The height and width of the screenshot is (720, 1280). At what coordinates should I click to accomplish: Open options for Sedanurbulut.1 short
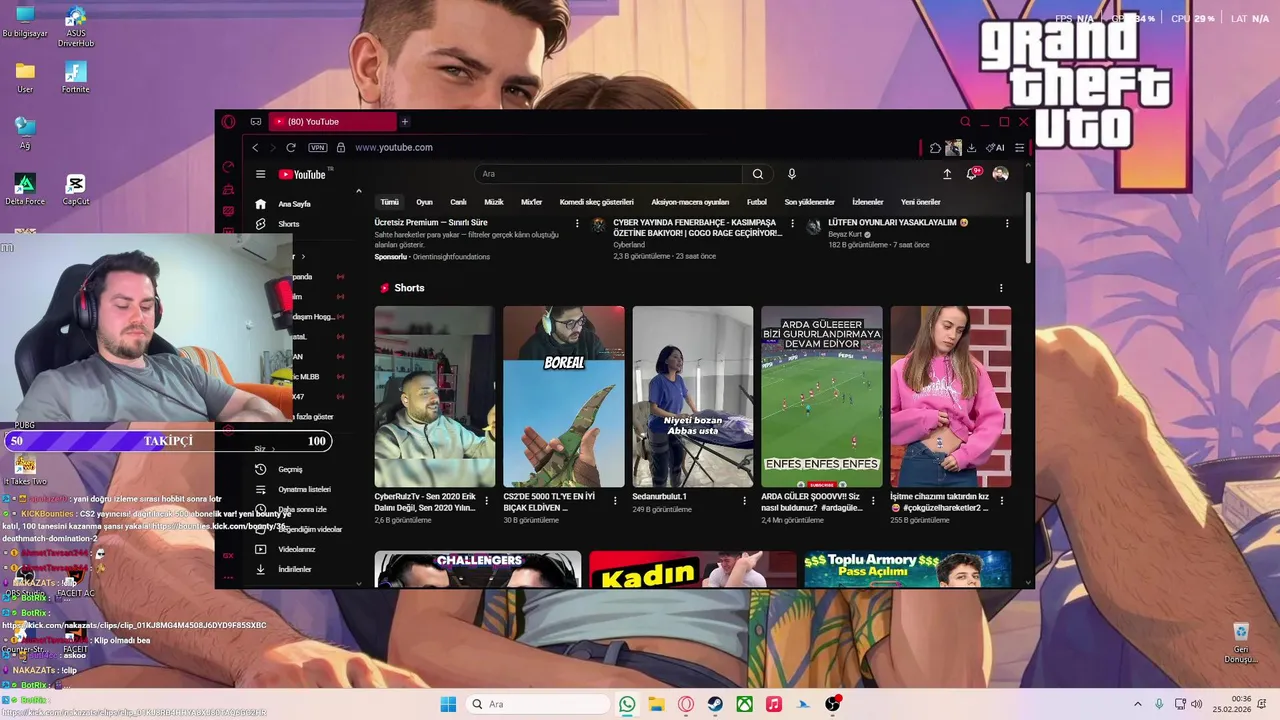pos(745,500)
